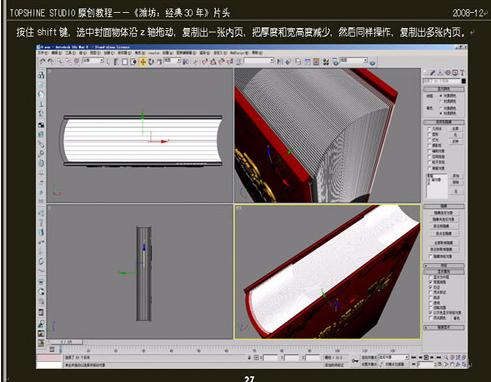Select the first wireframe color radio option

point(441,96)
